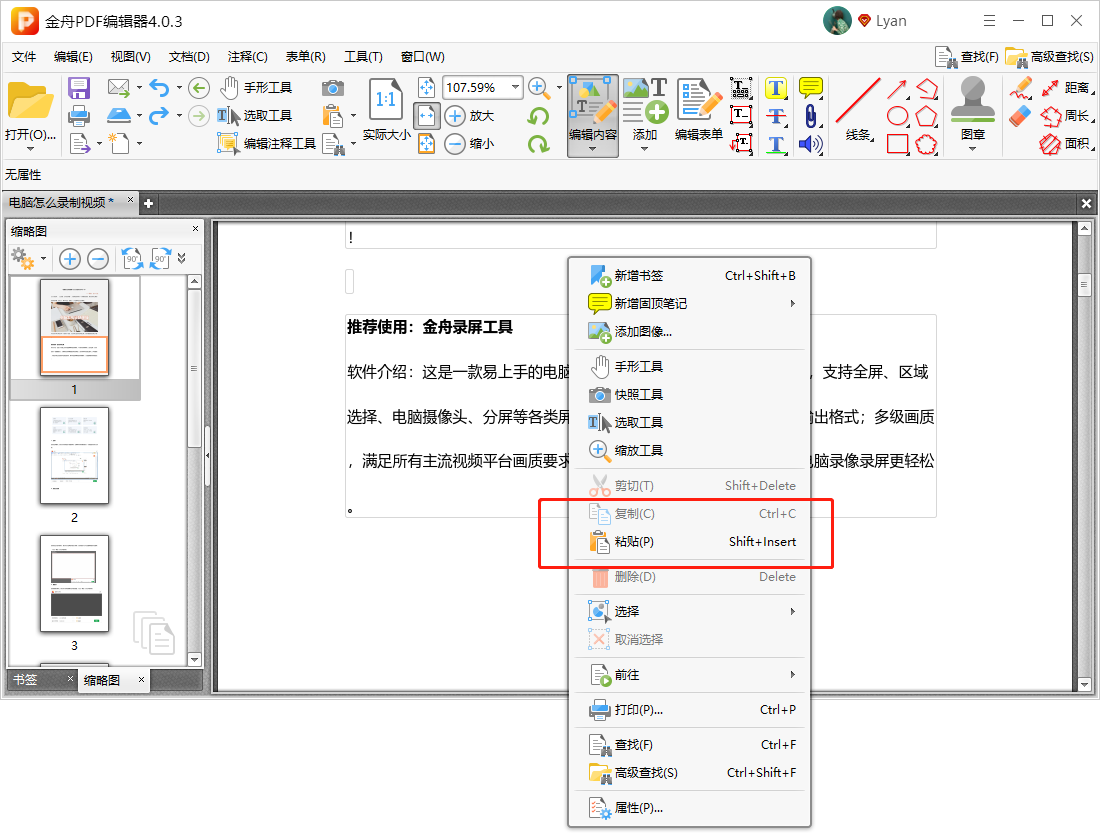Click the snapshot camera icon in toolbar
1100x839 pixels.
[333, 88]
